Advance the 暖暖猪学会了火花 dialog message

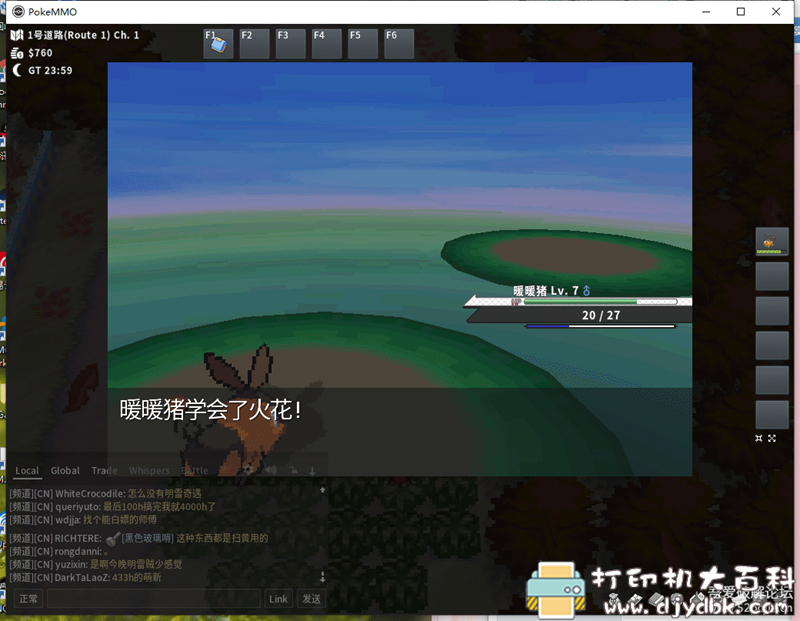[x=210, y=410]
